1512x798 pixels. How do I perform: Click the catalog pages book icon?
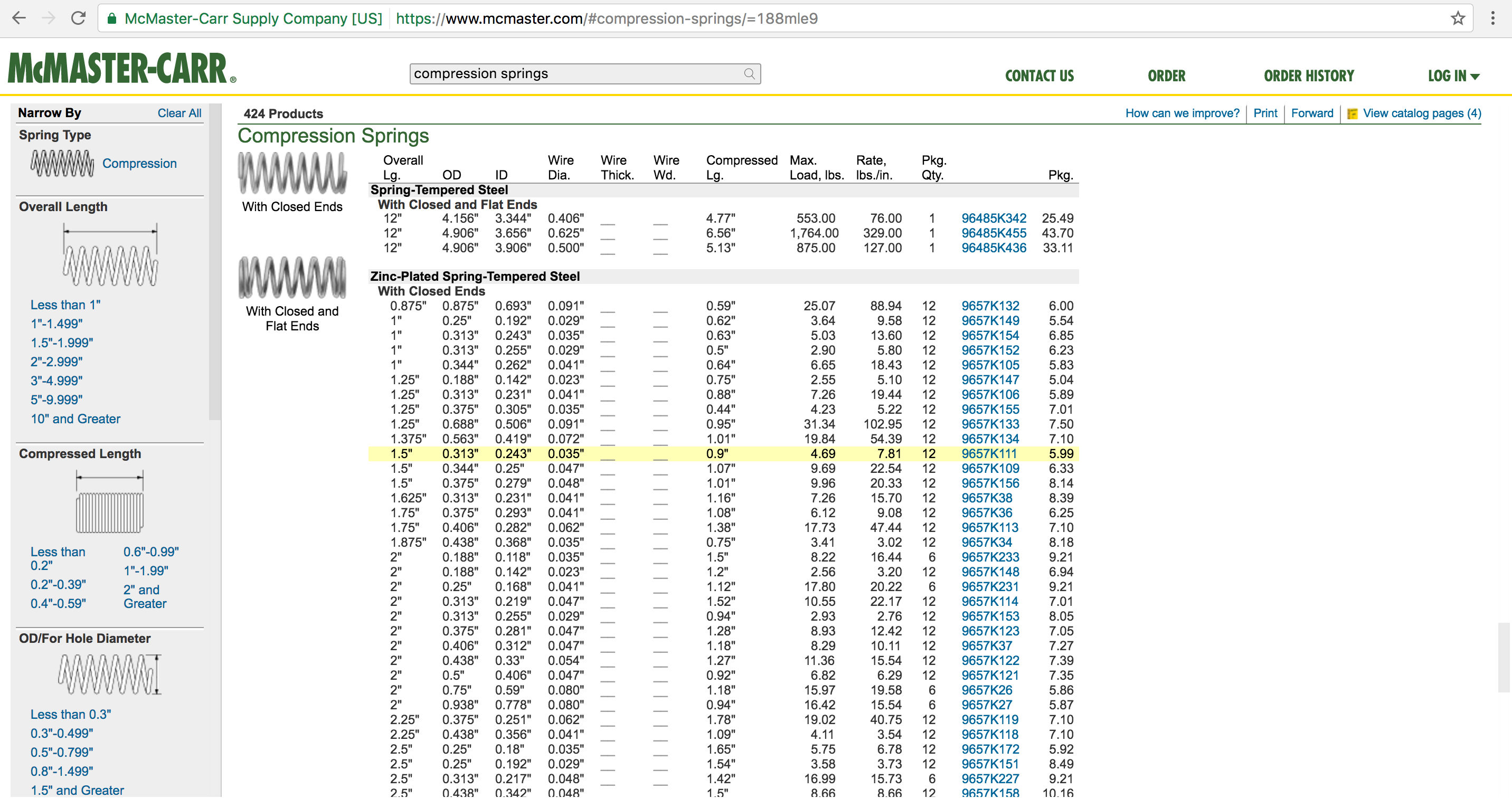click(1353, 114)
